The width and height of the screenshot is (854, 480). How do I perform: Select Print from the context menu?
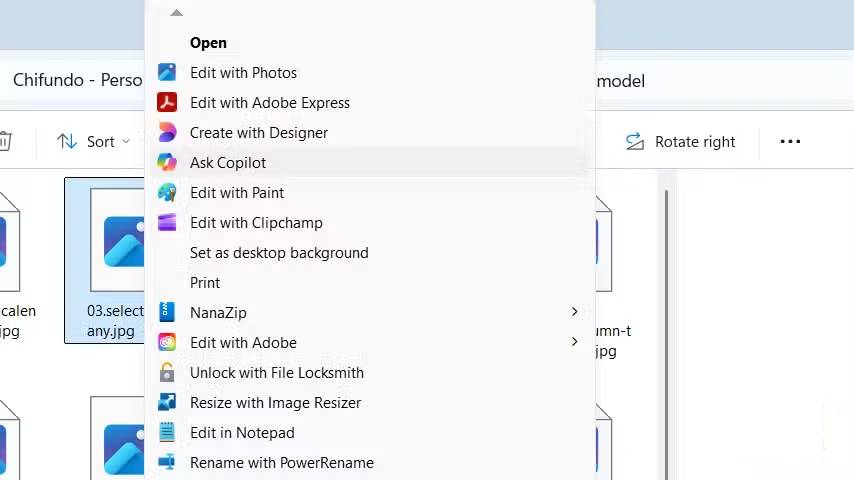point(205,283)
